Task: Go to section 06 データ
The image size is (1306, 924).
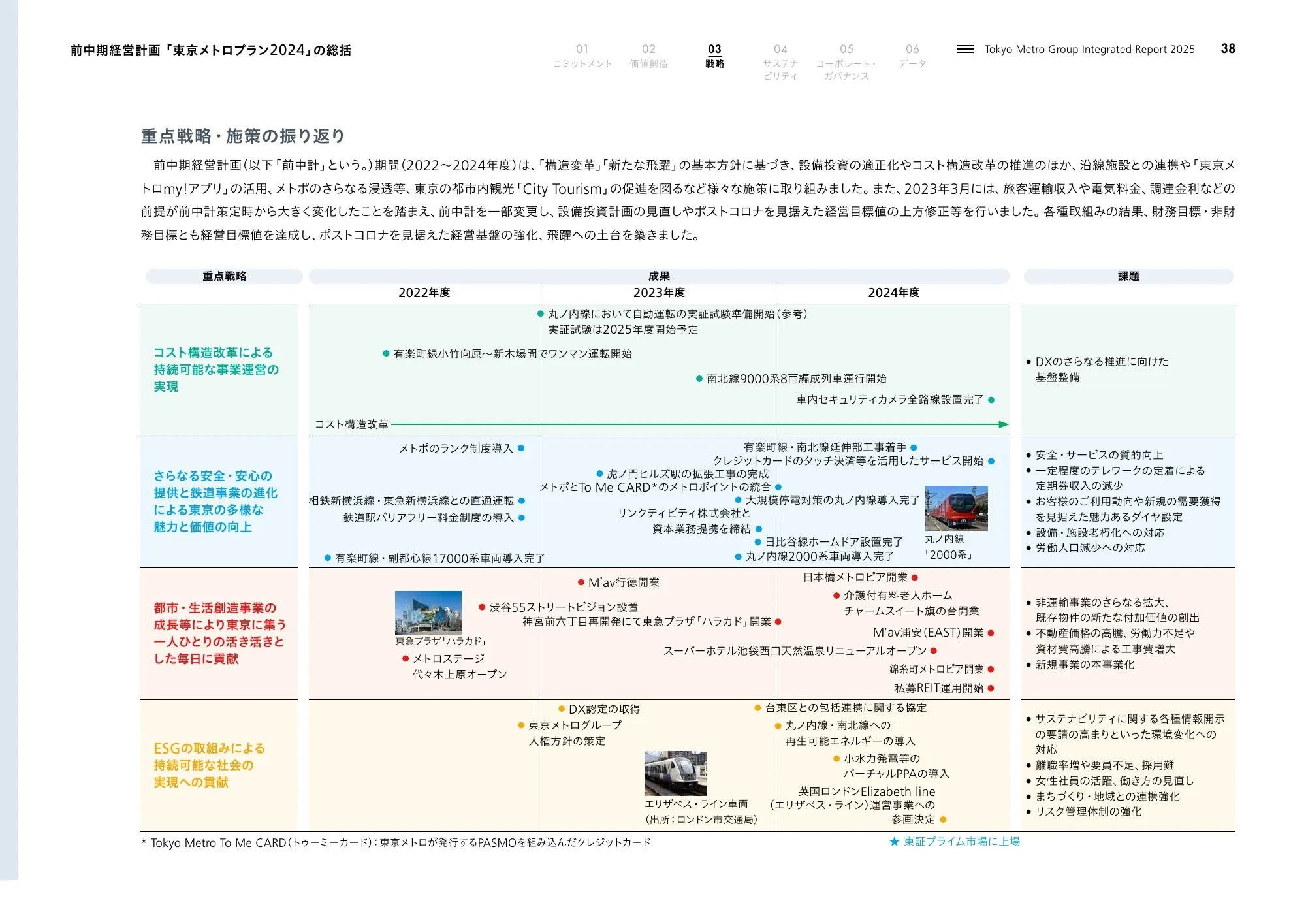Action: [x=912, y=56]
